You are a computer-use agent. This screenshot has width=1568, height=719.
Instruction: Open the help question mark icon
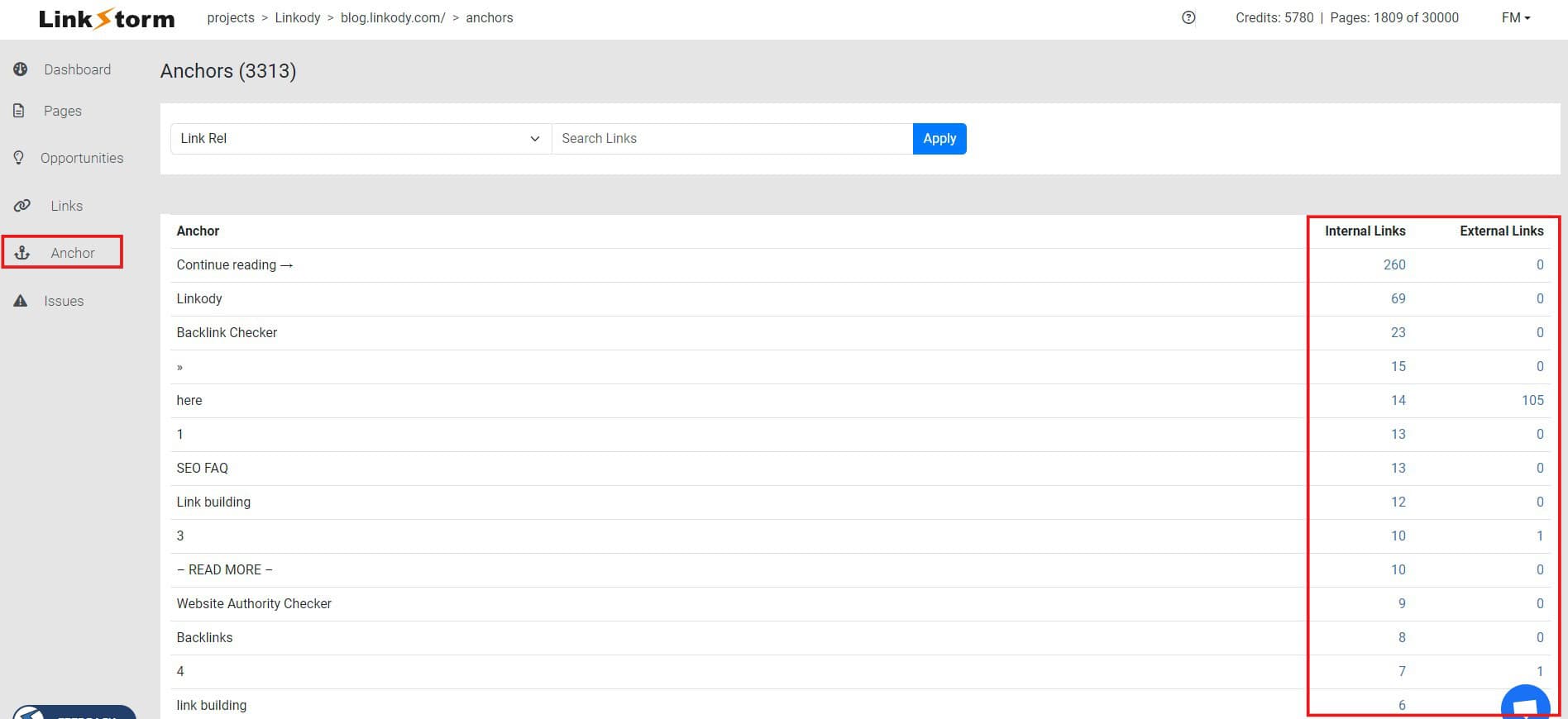tap(1188, 17)
